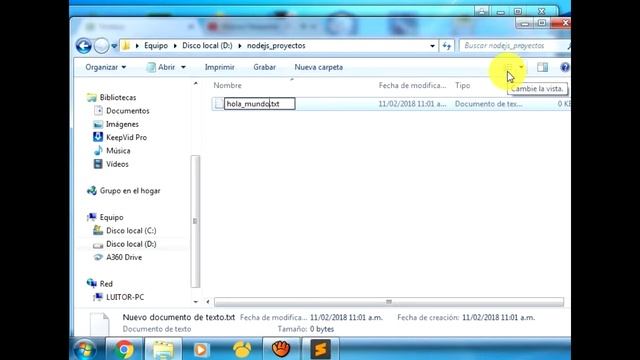Select Bibliotecas in the navigation pane
Image resolution: width=640 pixels, height=360 pixels.
pos(118,98)
